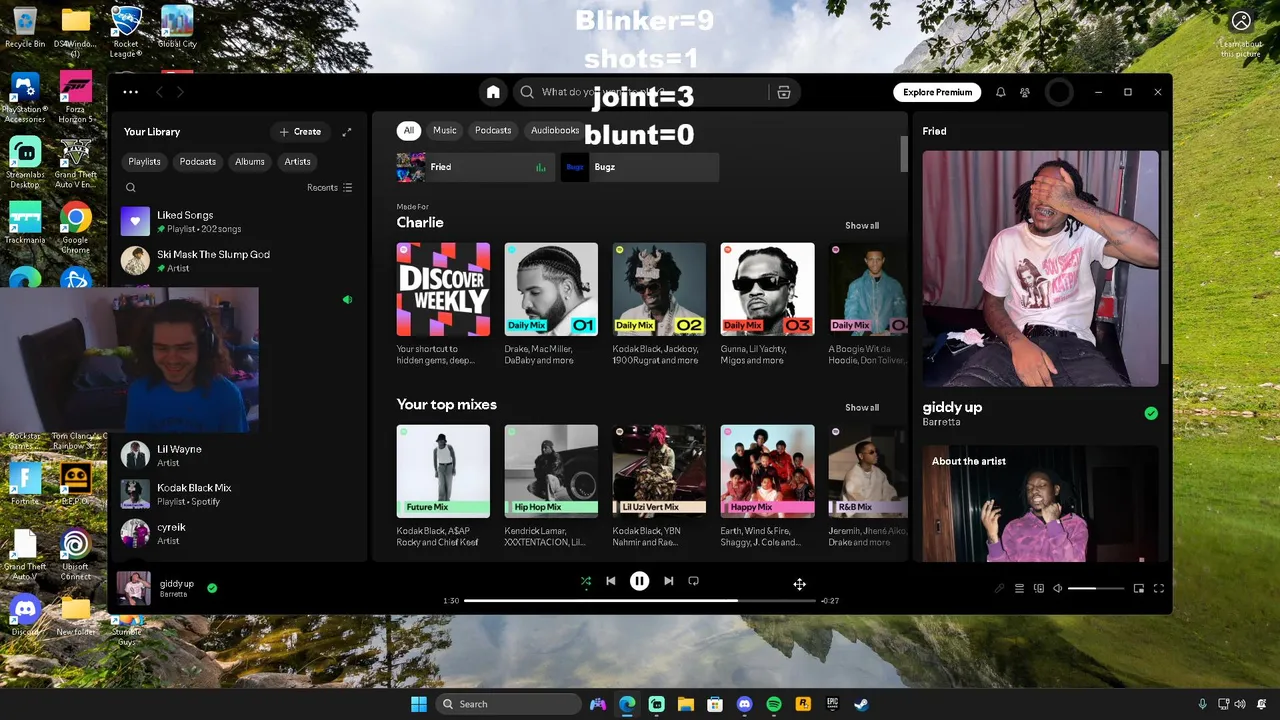The image size is (1280, 720).
Task: Select Podcasts chip on home feed
Action: tap(493, 130)
